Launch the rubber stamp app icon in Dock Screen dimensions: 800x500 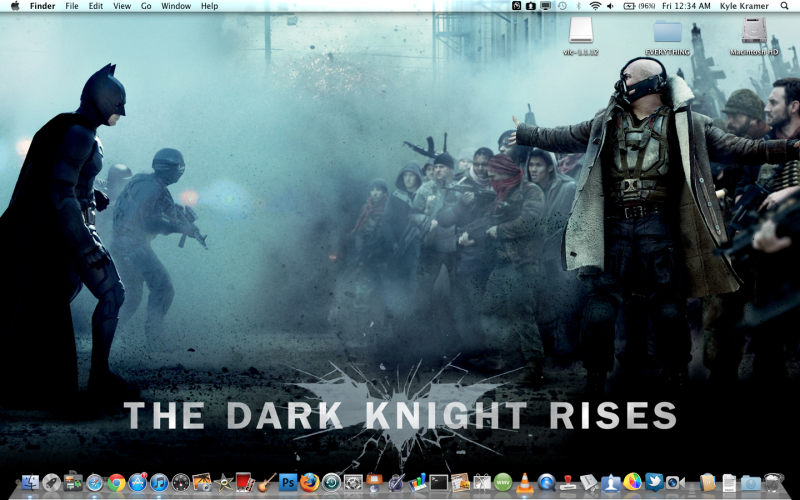tap(568, 483)
